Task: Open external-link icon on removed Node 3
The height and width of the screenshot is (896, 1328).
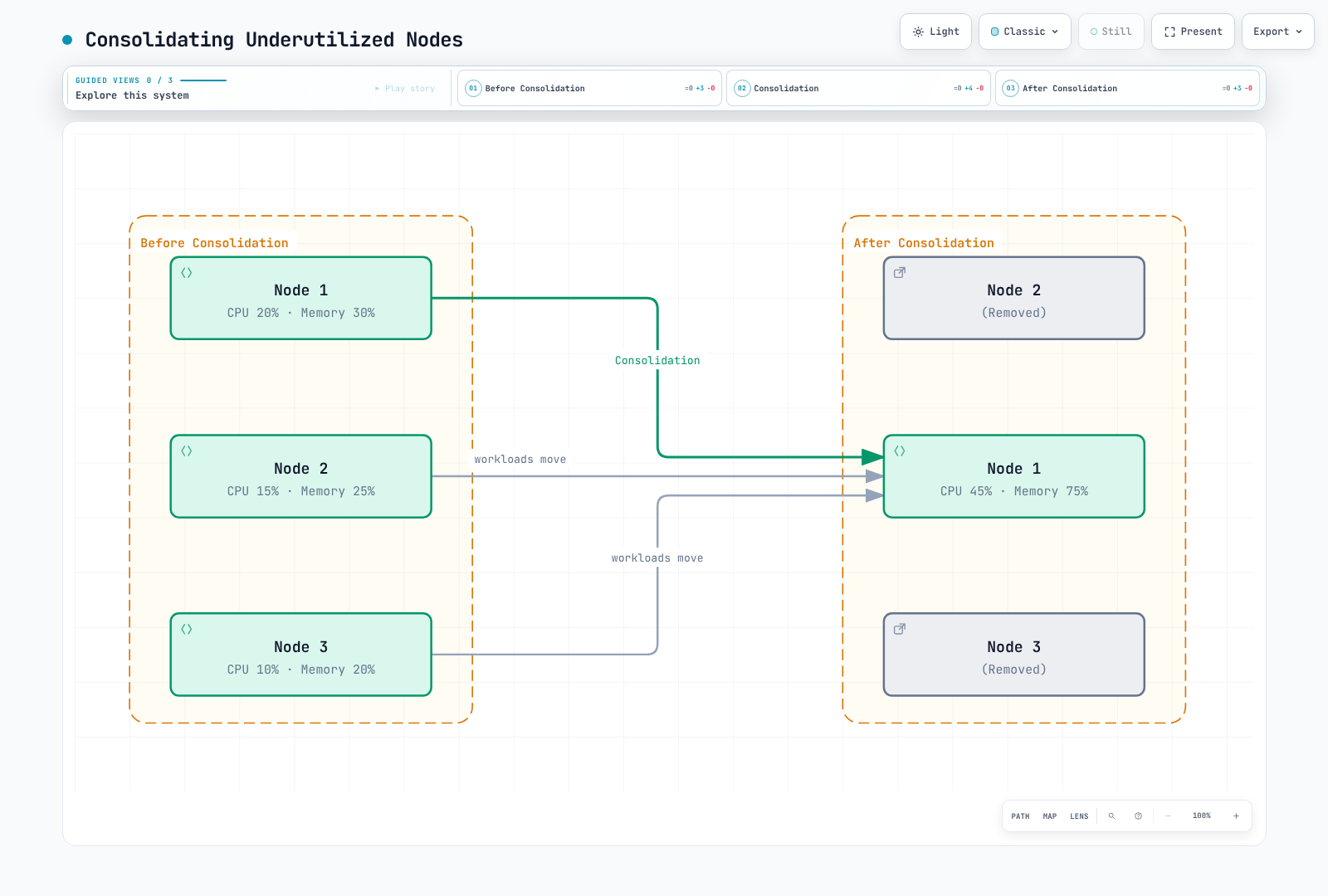Action: [900, 630]
